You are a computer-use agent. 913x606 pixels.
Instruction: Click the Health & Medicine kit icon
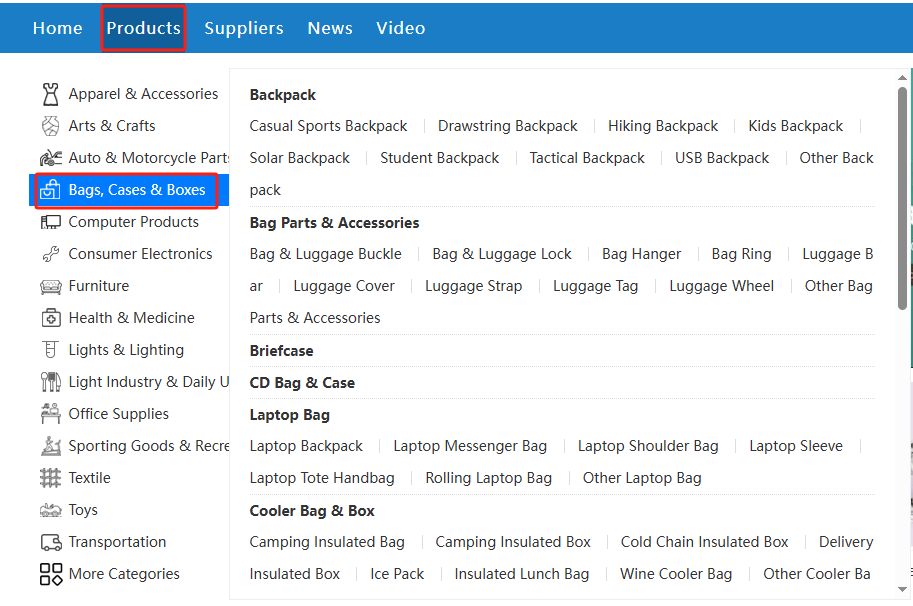[51, 318]
